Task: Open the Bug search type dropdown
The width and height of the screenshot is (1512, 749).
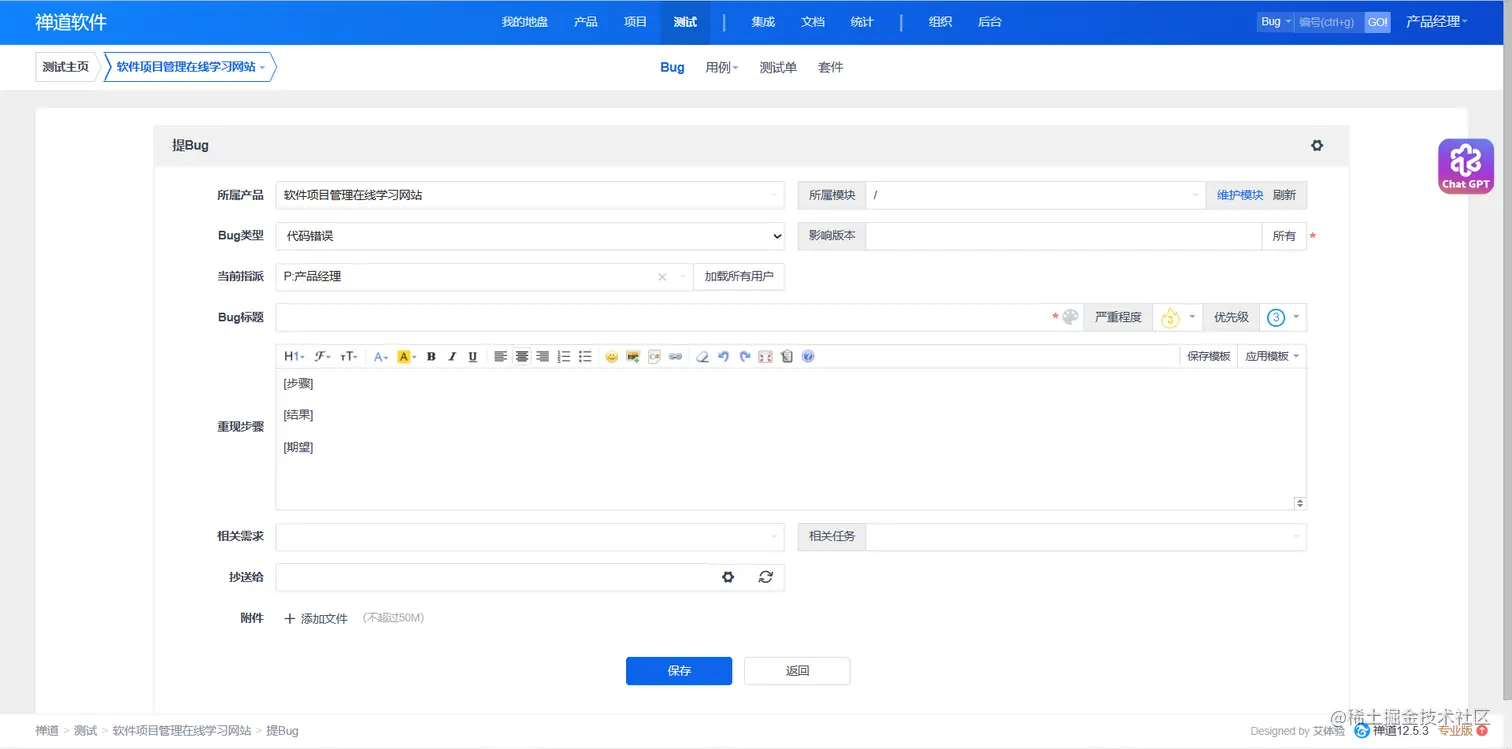Action: (x=1275, y=22)
